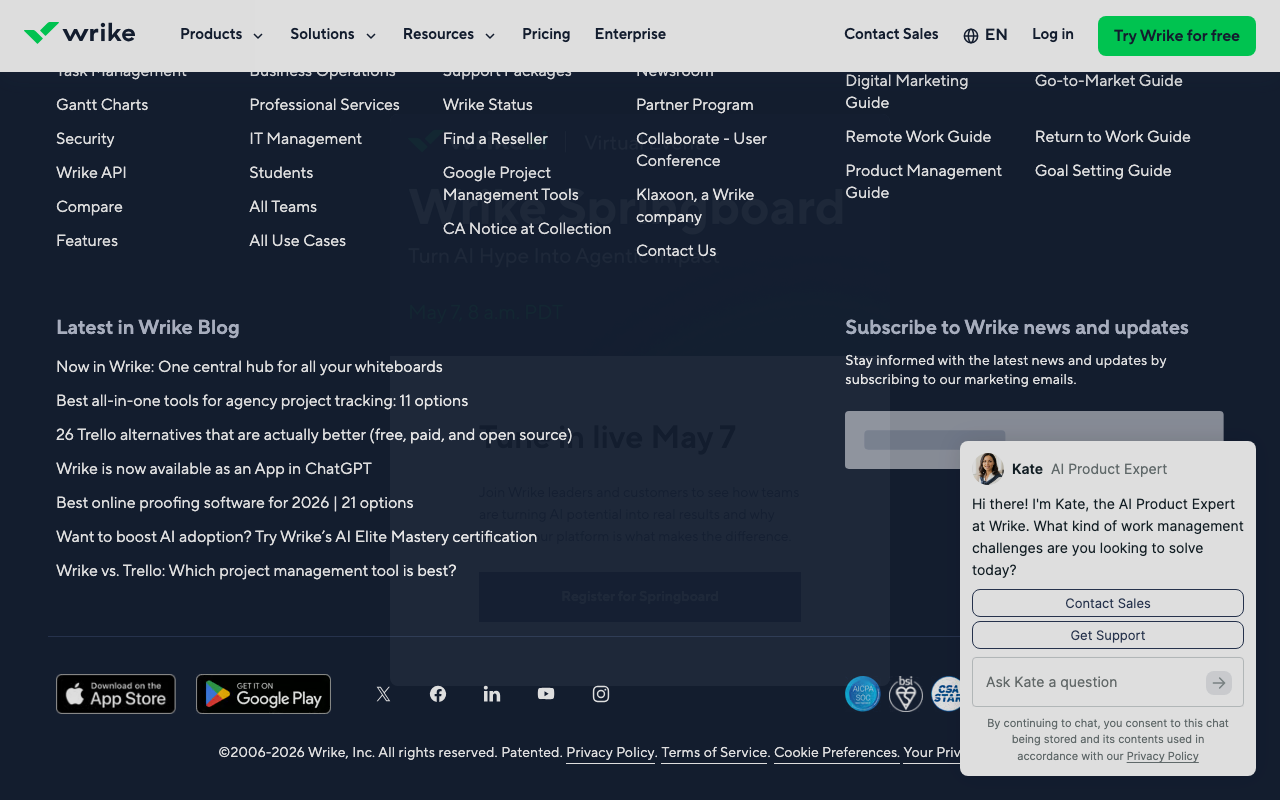Open Google Project Management Tools link
1280x800 pixels.
511,184
